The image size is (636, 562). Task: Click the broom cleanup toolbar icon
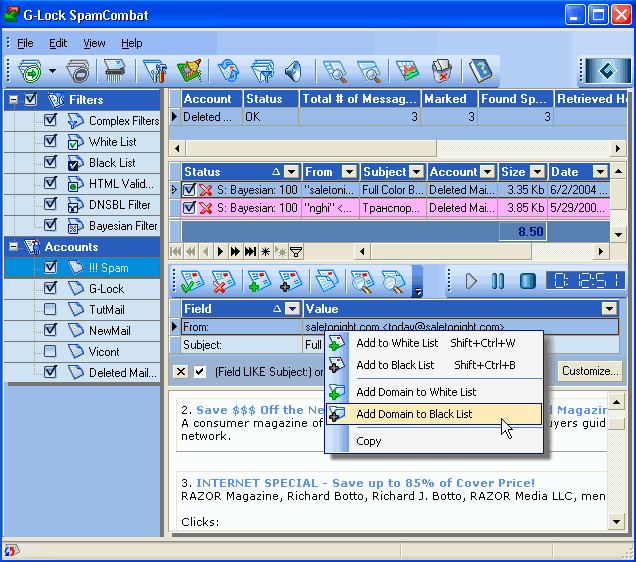189,71
